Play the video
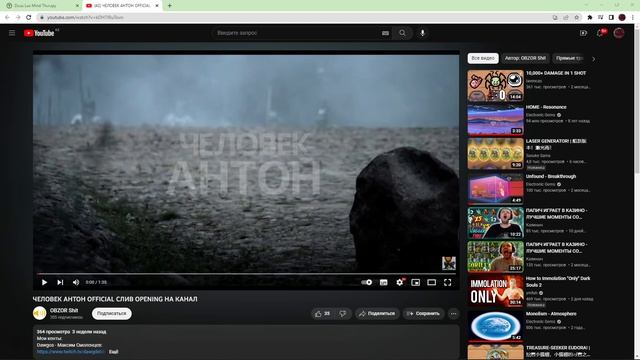The image size is (640, 360). click(x=44, y=282)
